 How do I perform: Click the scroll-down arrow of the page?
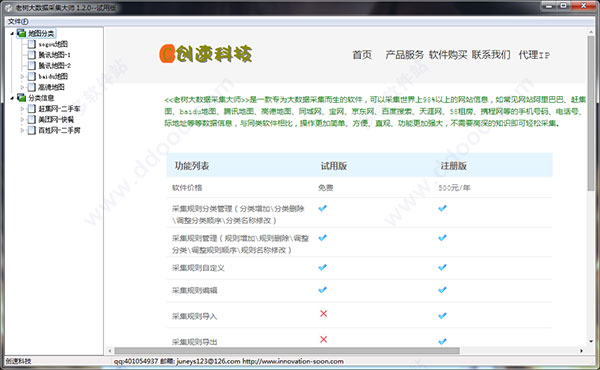coord(591,341)
